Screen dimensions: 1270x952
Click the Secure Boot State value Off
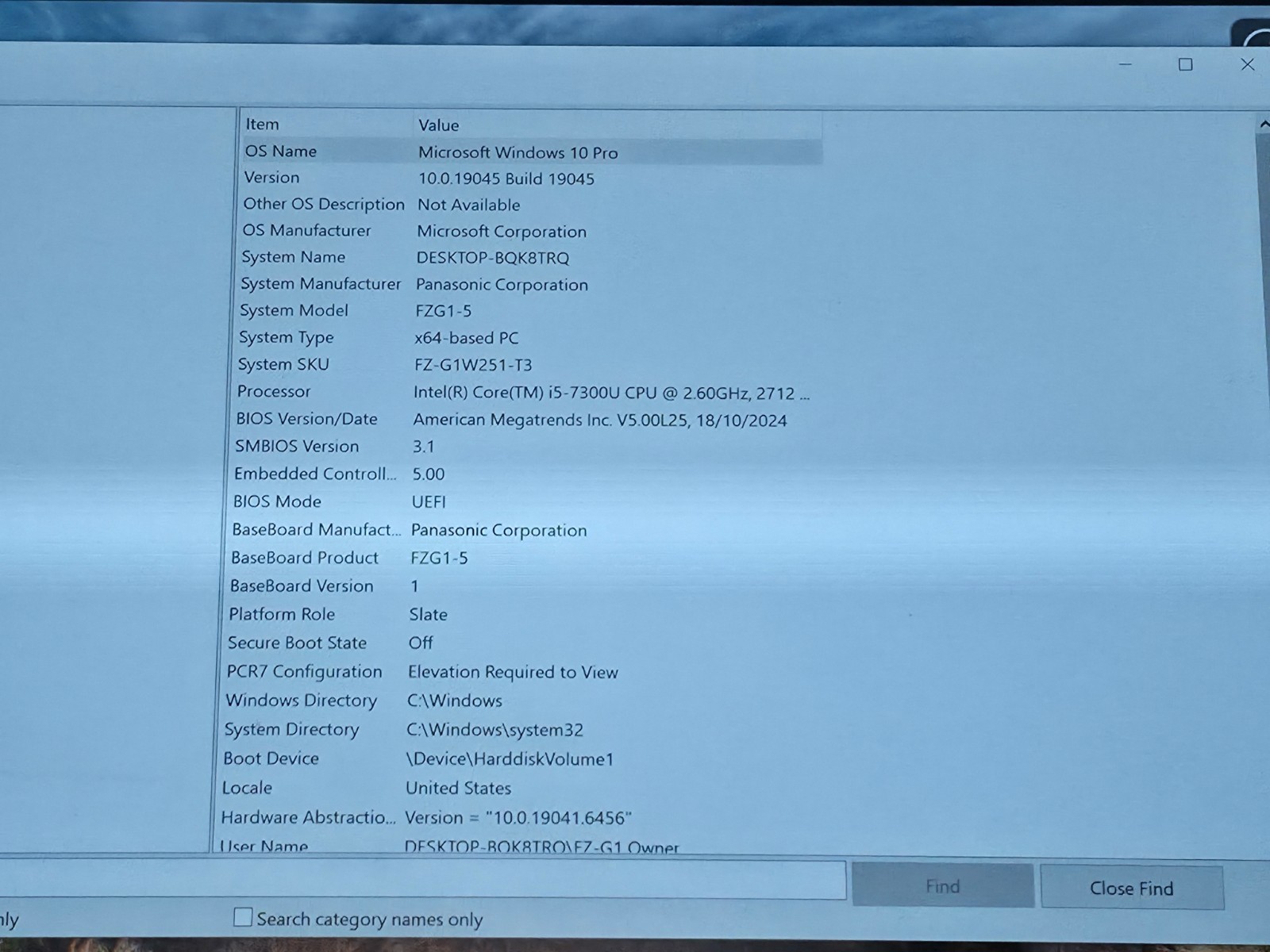421,643
